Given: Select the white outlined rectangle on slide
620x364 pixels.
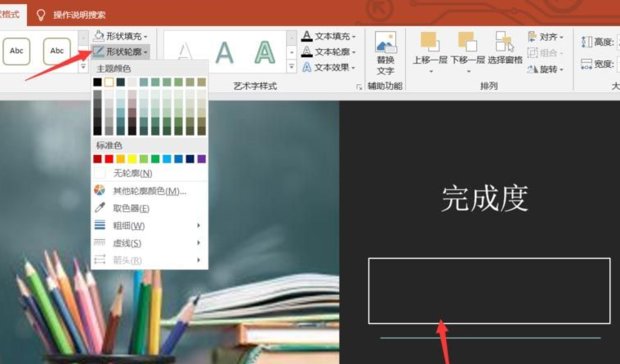Looking at the screenshot, I should [x=489, y=291].
